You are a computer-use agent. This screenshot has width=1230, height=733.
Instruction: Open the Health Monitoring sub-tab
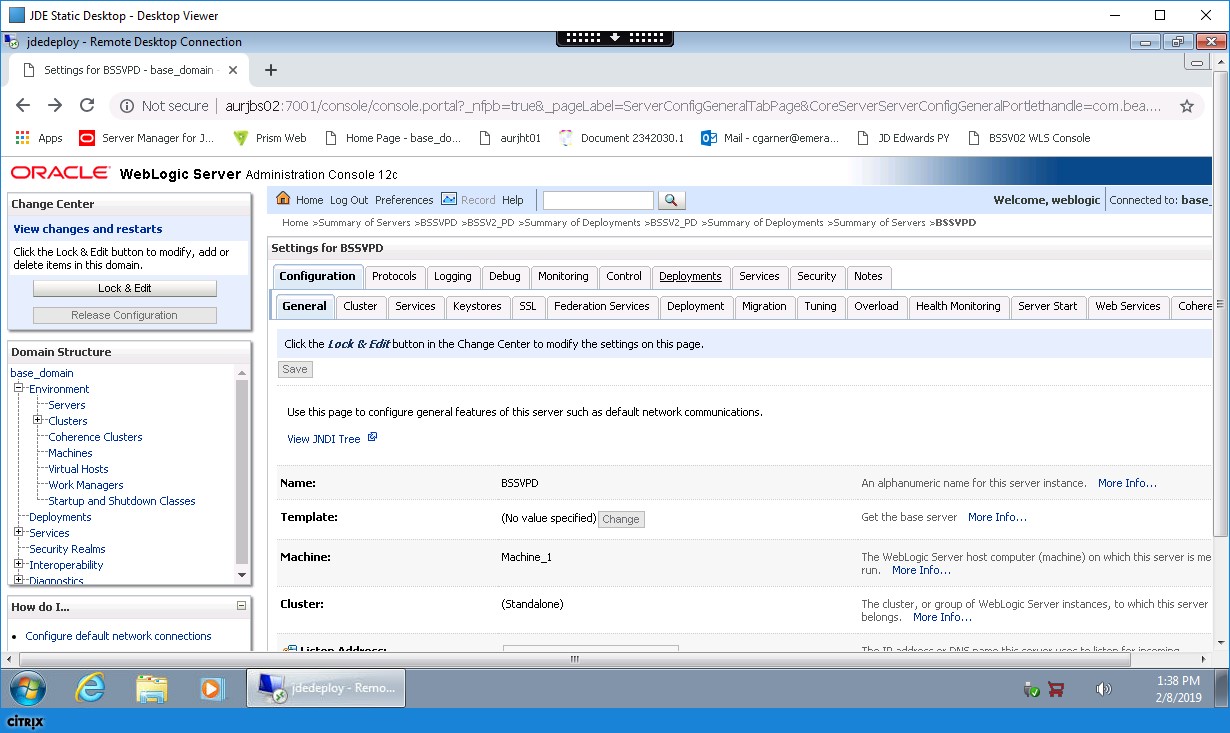(958, 306)
